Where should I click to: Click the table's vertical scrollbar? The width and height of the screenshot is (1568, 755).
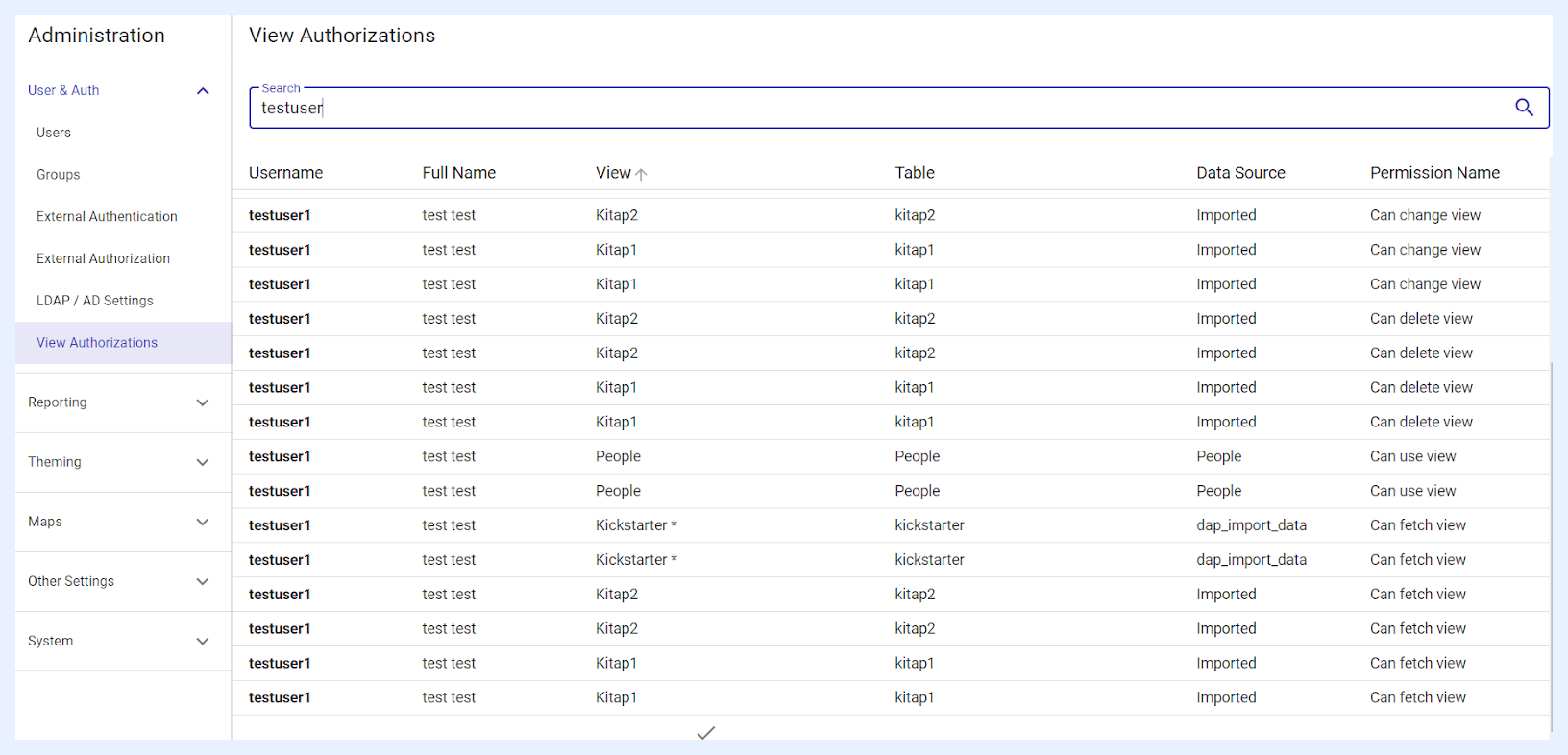tap(1551, 546)
